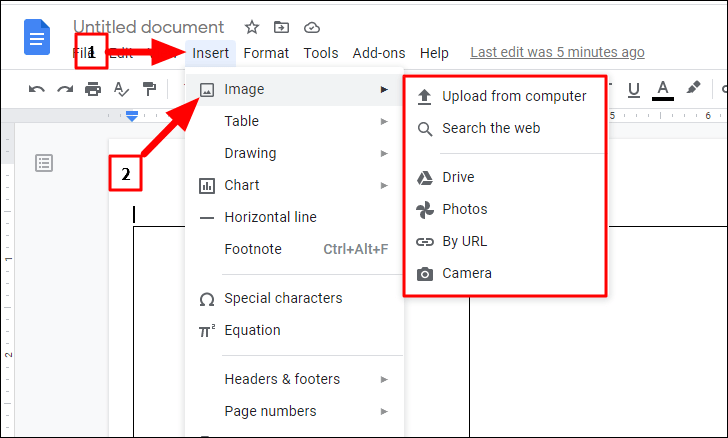Open the Add-ons menu
The height and width of the screenshot is (438, 728).
click(379, 53)
